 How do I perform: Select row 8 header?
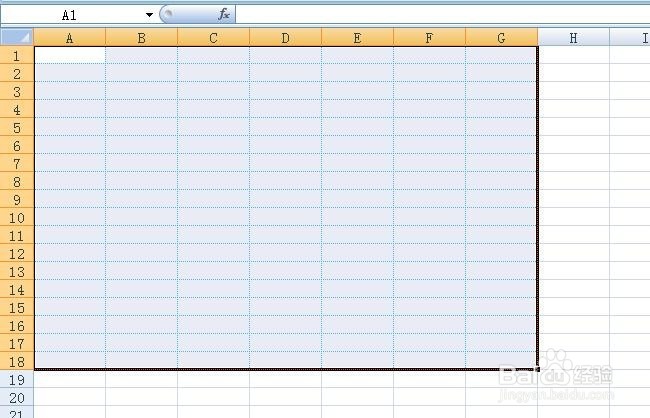[x=17, y=181]
